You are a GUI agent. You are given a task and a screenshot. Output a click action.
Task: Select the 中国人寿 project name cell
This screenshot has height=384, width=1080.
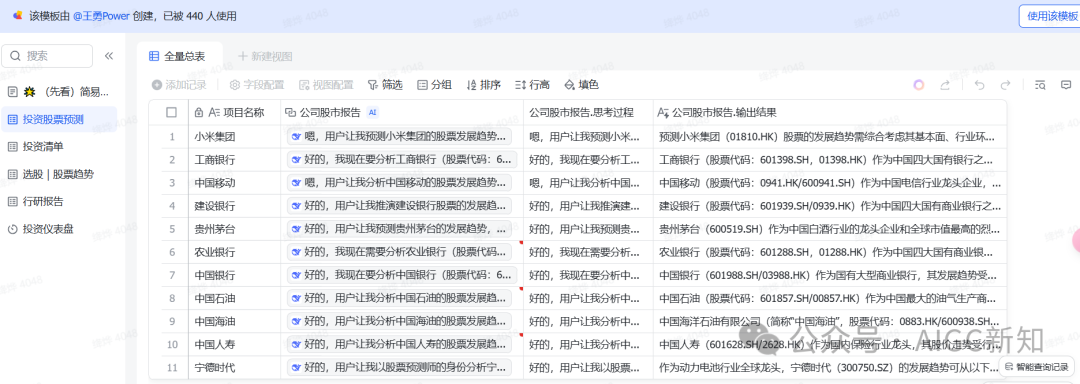click(234, 344)
